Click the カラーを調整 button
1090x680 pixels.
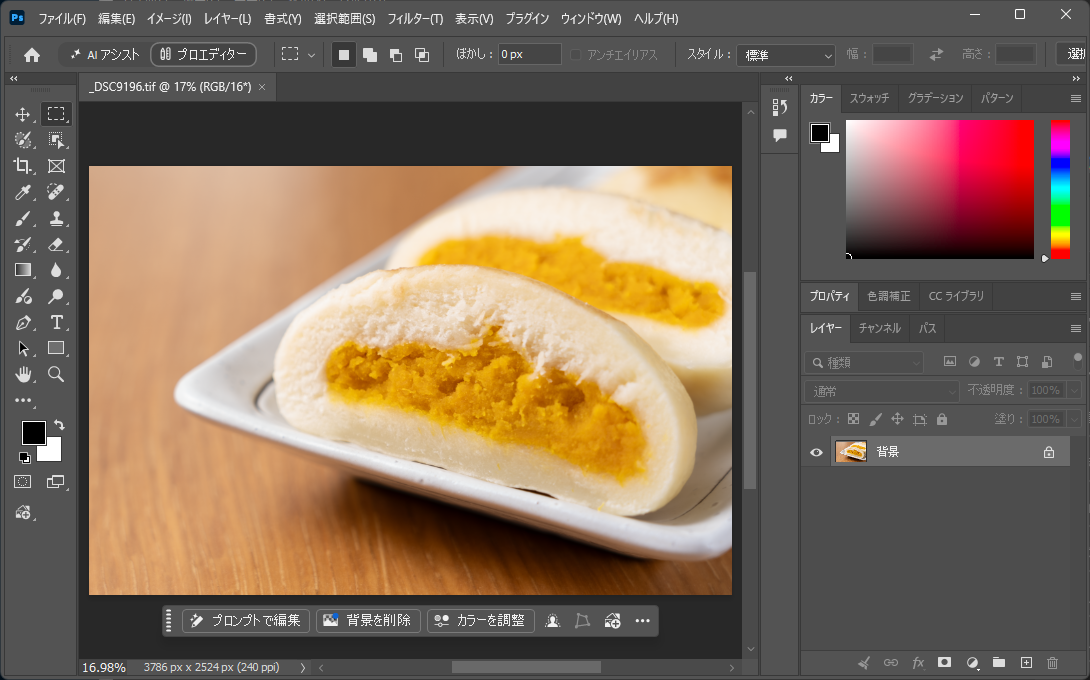[480, 620]
